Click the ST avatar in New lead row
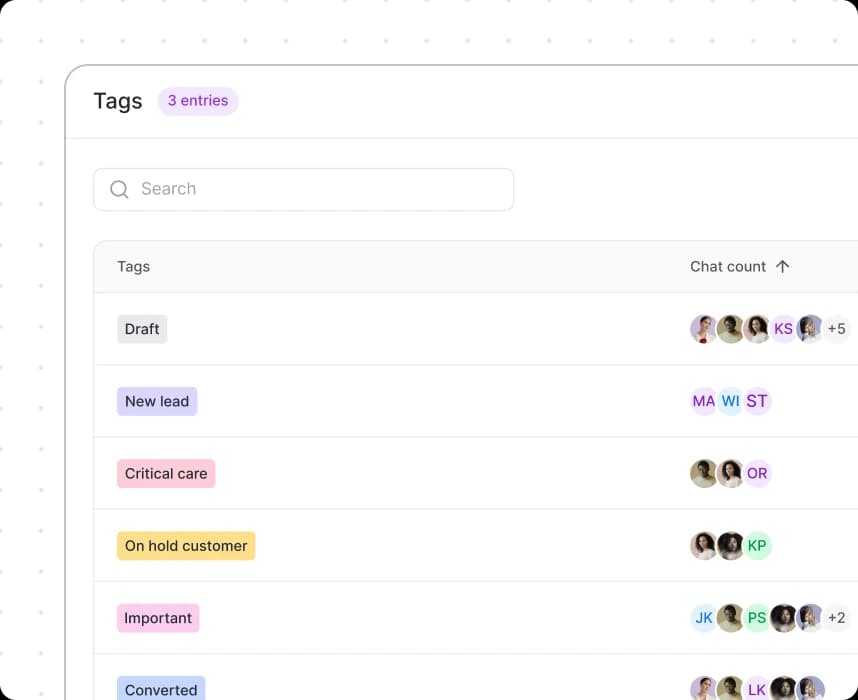This screenshot has height=700, width=858. tap(757, 401)
